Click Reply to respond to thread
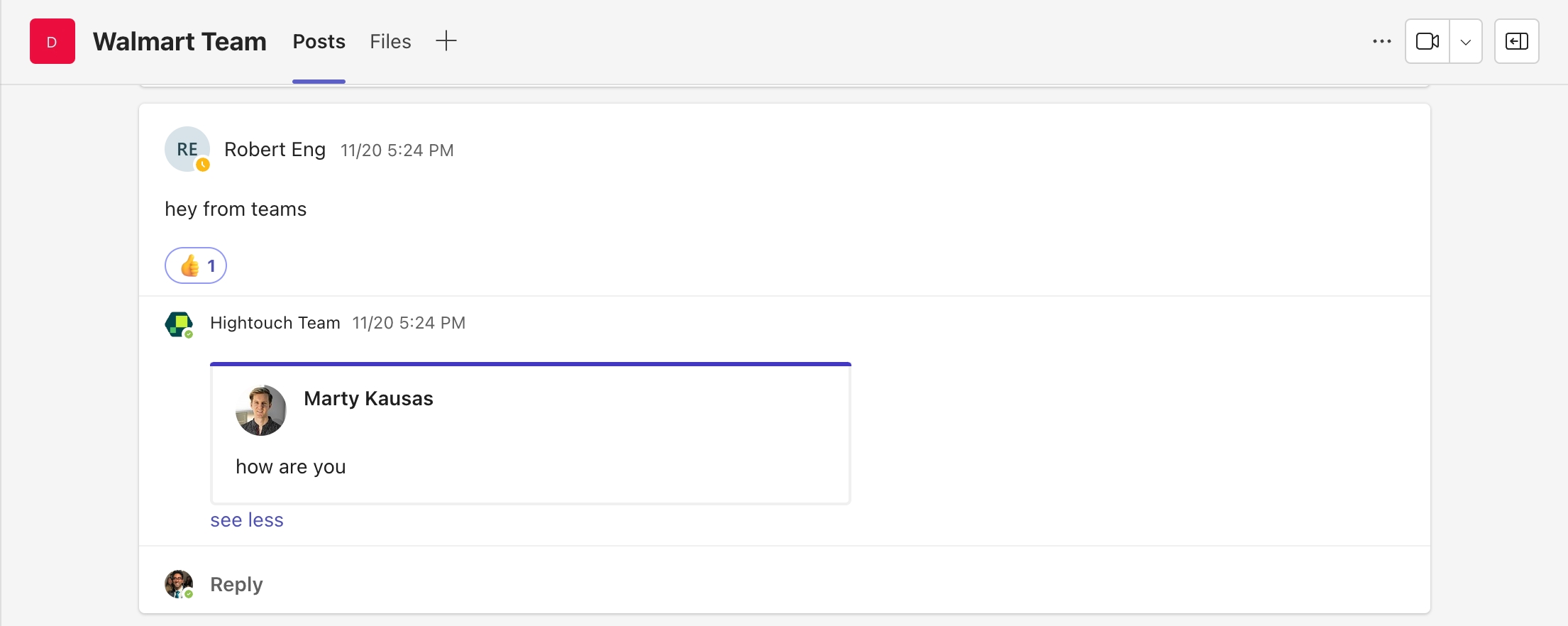The height and width of the screenshot is (626, 1568). pyautogui.click(x=236, y=584)
